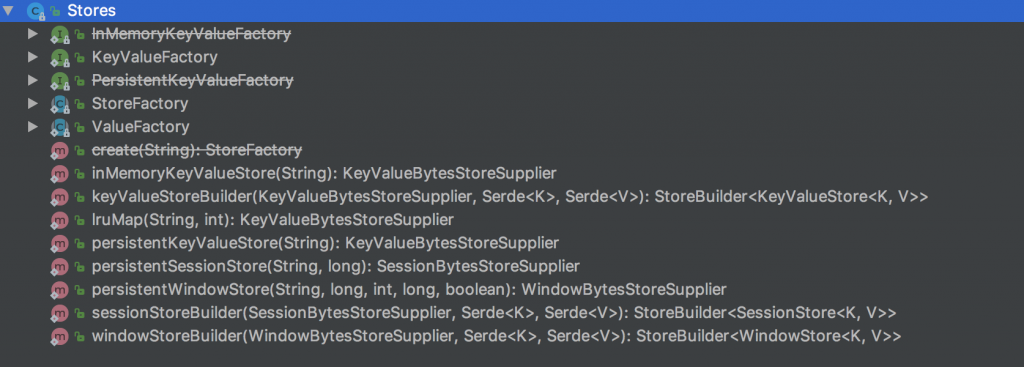Select the inMemoryKeyValueStore(String) method
The height and width of the screenshot is (367, 1024).
click(325, 174)
